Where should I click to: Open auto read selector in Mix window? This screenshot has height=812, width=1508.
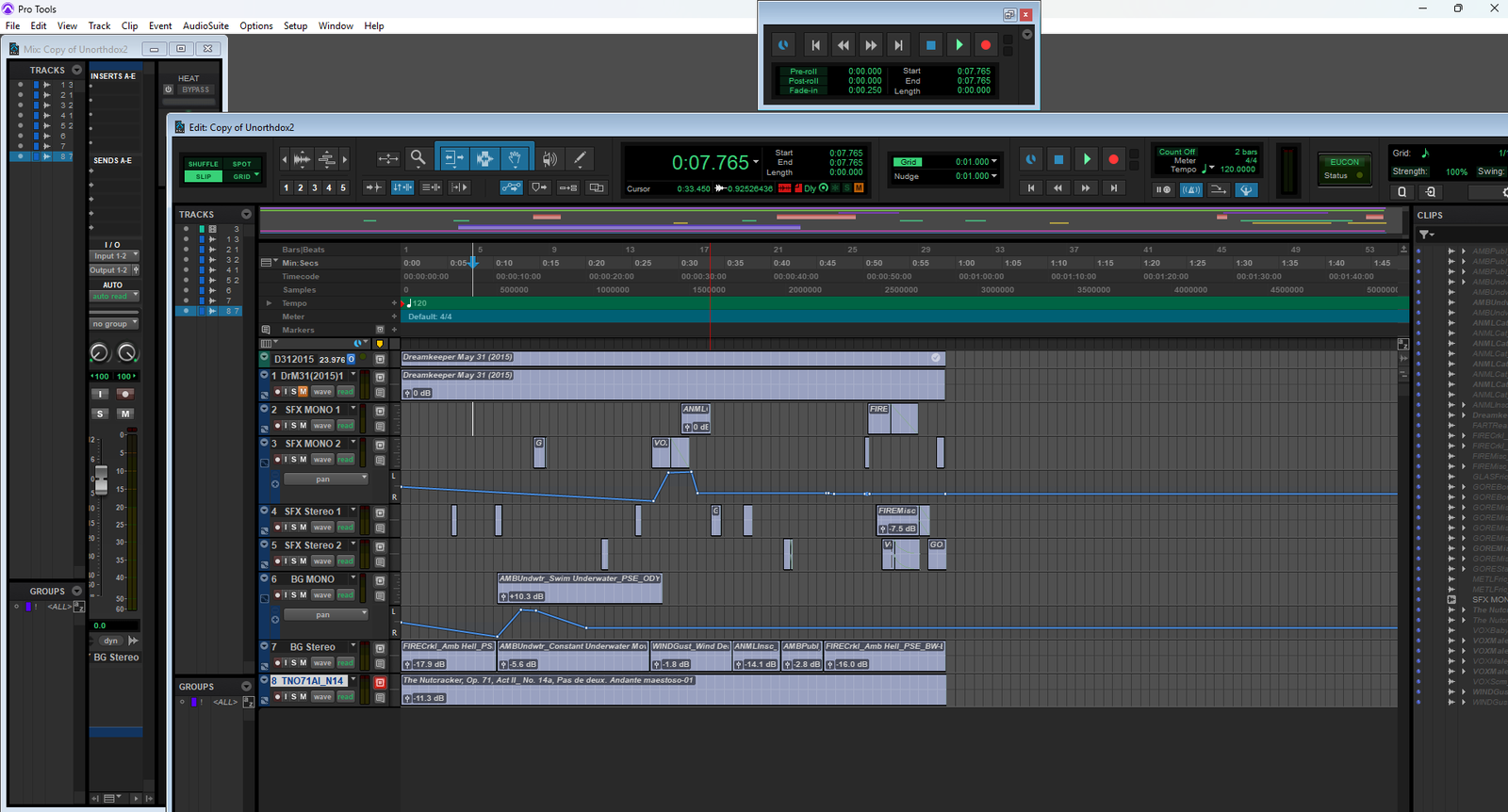114,296
